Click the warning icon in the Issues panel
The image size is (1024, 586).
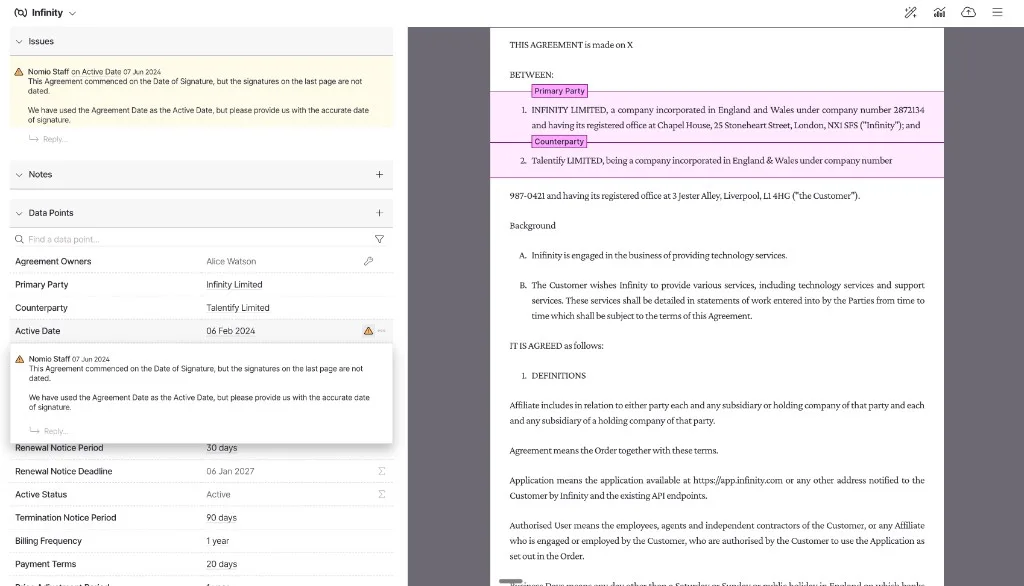(19, 72)
